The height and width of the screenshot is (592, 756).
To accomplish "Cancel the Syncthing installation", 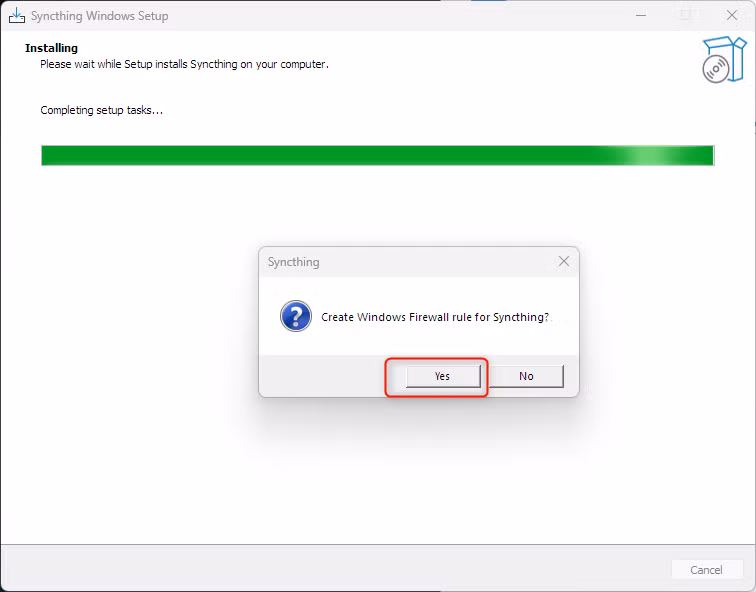I will [x=706, y=570].
